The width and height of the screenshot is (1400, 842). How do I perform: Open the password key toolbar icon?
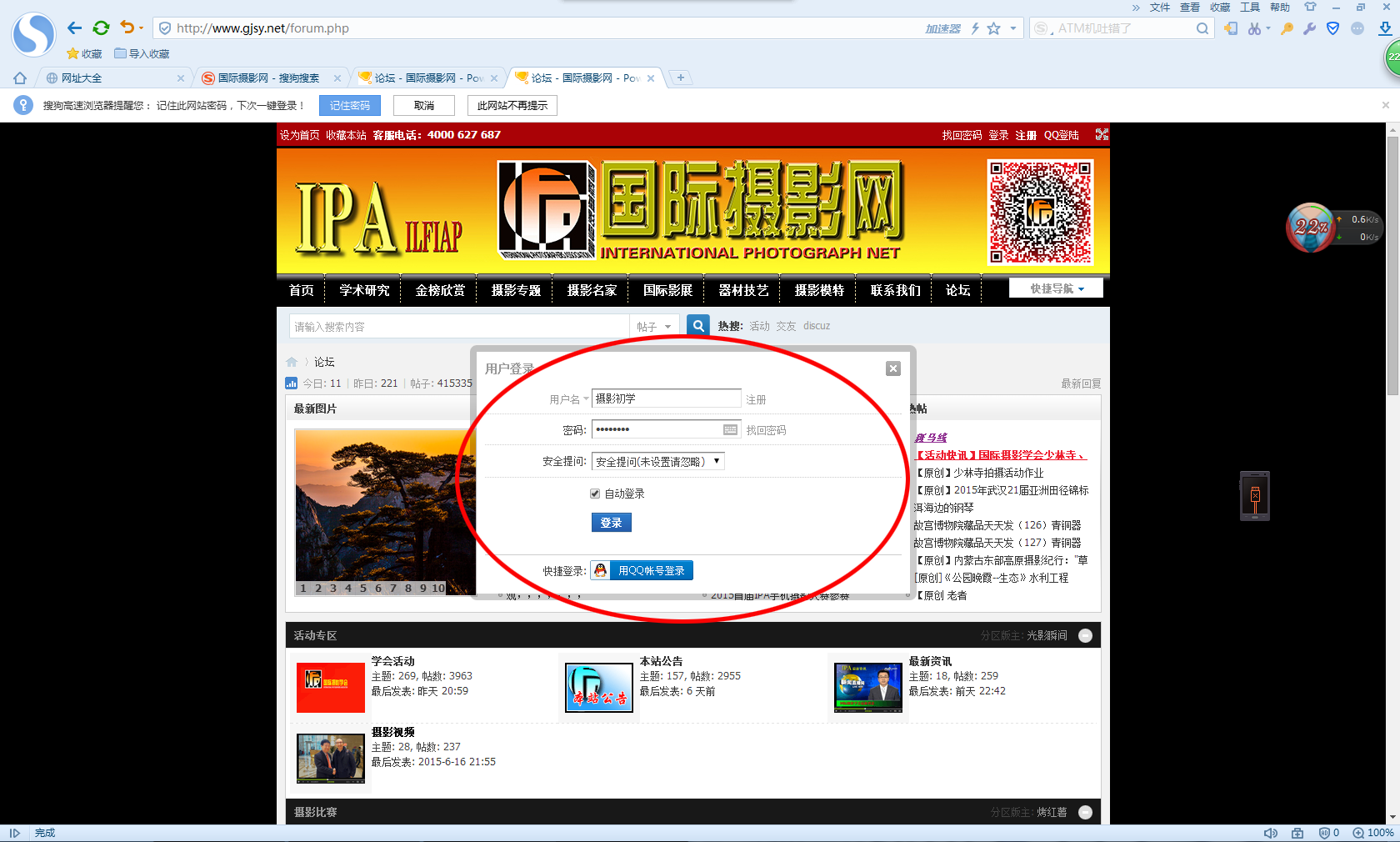tap(1287, 28)
